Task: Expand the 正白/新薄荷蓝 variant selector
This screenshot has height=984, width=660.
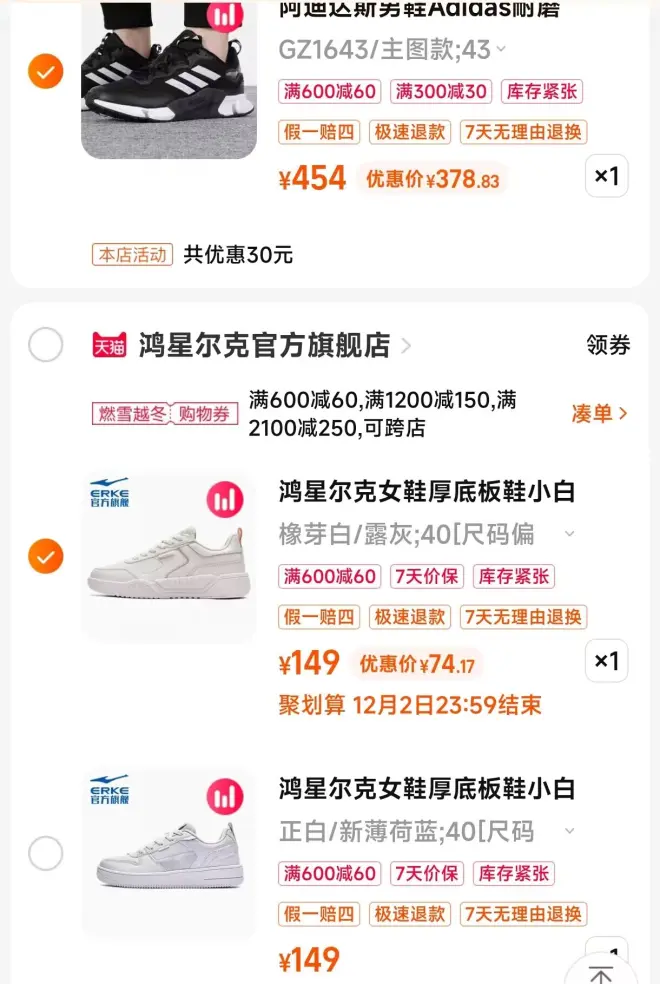Action: [x=569, y=831]
